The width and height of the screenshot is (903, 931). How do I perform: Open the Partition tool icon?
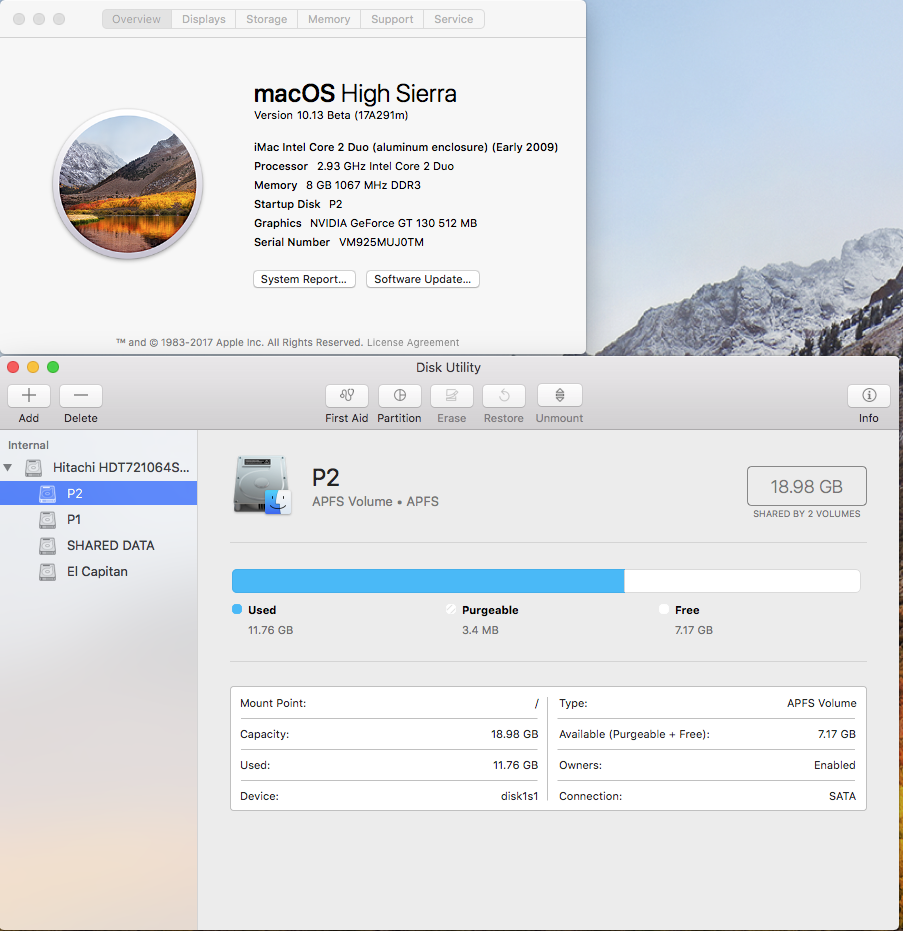400,396
